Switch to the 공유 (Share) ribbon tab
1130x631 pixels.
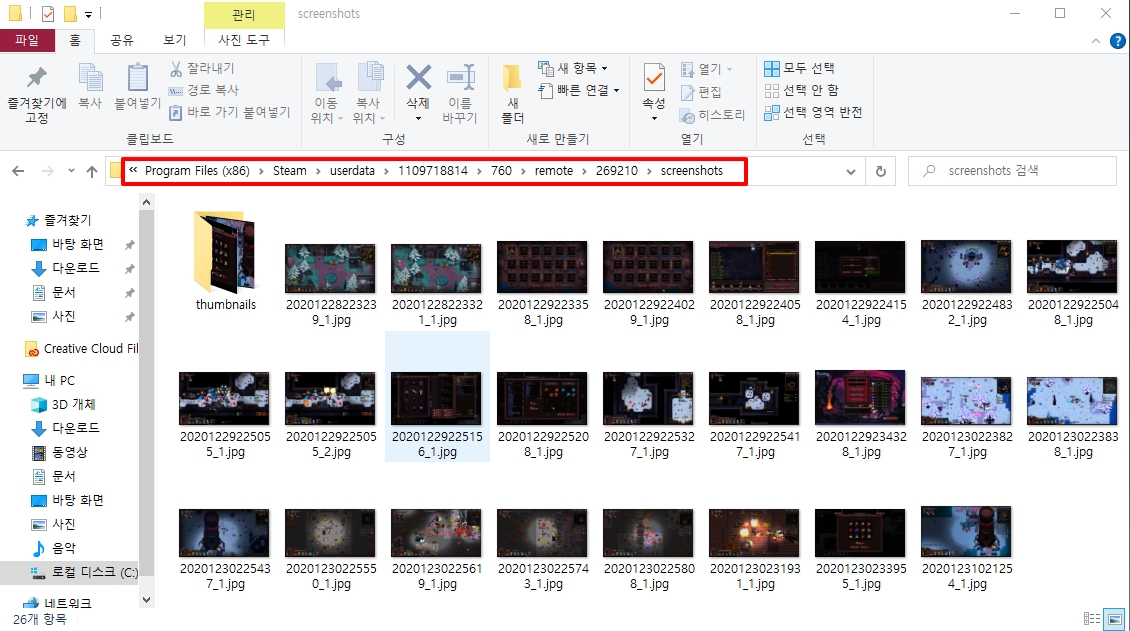click(x=122, y=40)
